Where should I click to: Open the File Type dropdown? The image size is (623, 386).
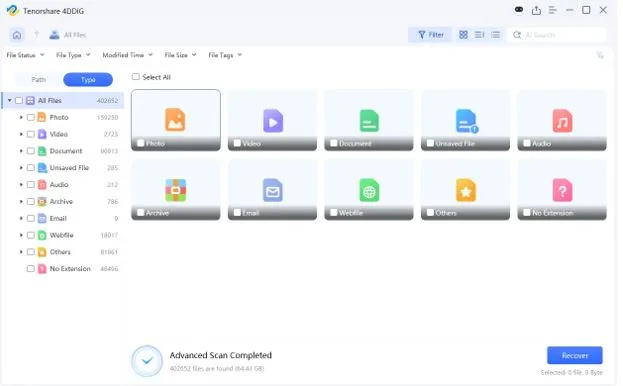click(73, 55)
